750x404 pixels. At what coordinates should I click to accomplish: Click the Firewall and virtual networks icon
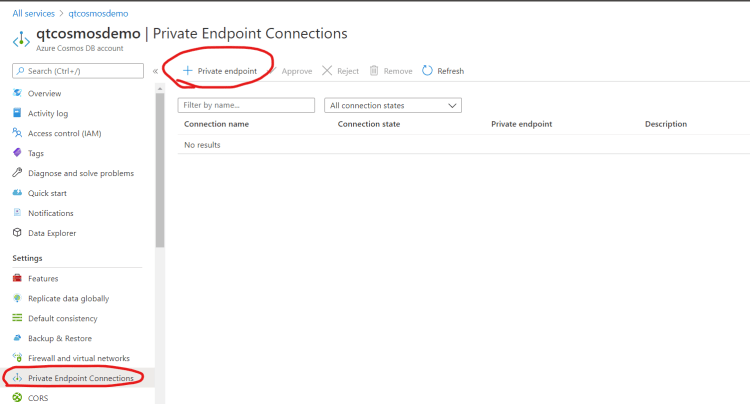(17, 358)
